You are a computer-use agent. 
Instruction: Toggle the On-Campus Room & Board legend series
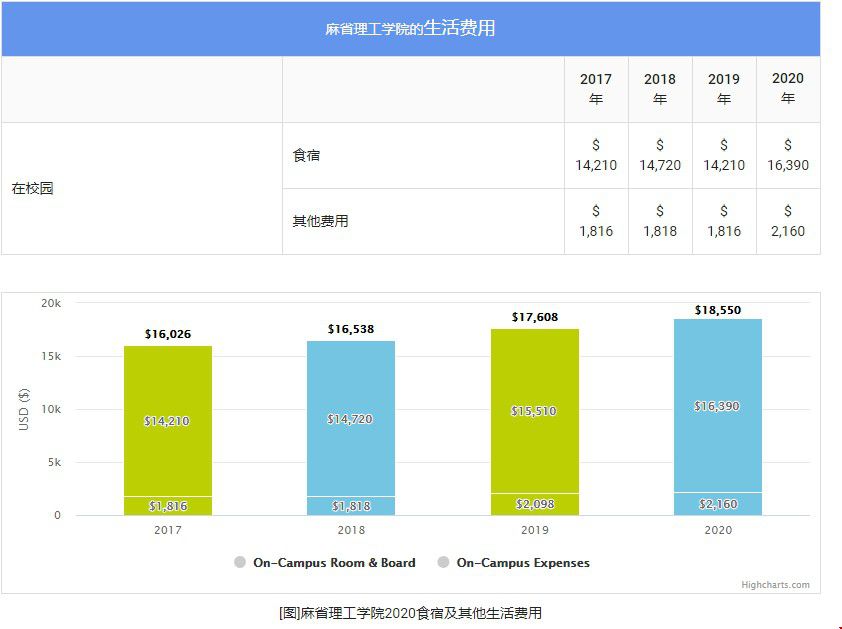click(x=325, y=562)
